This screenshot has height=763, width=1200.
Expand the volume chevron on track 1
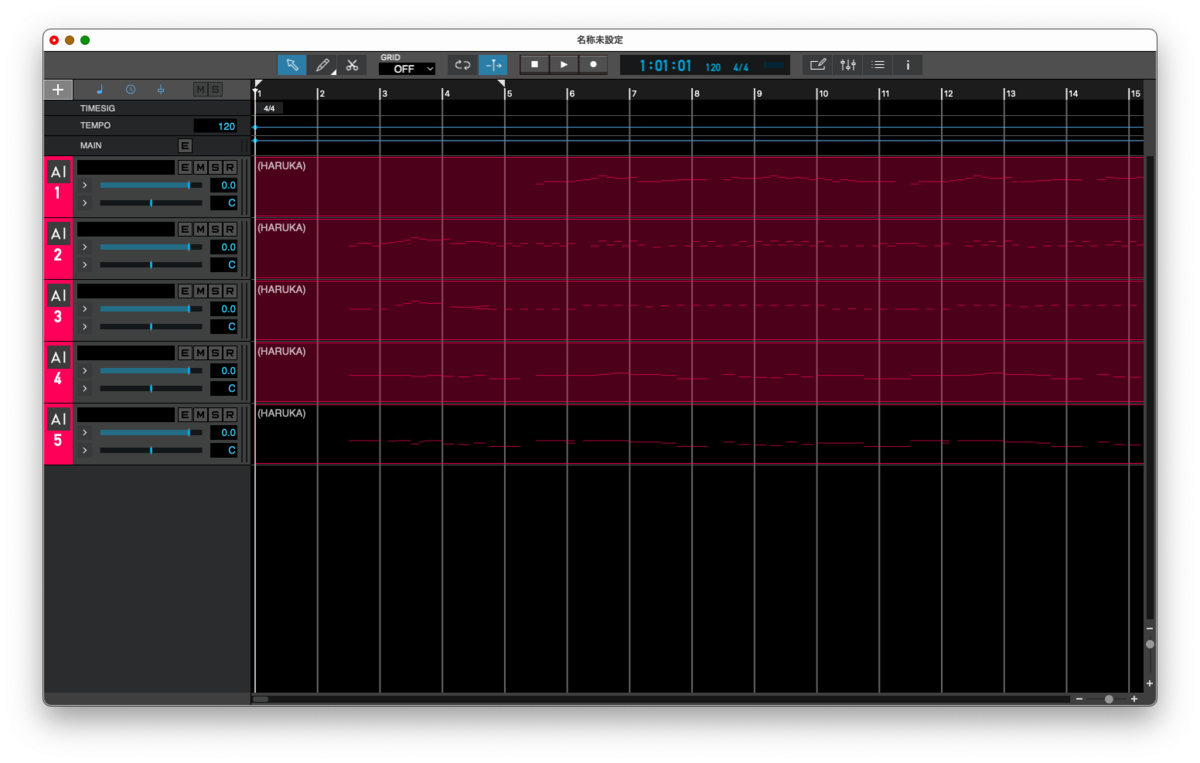coord(85,185)
